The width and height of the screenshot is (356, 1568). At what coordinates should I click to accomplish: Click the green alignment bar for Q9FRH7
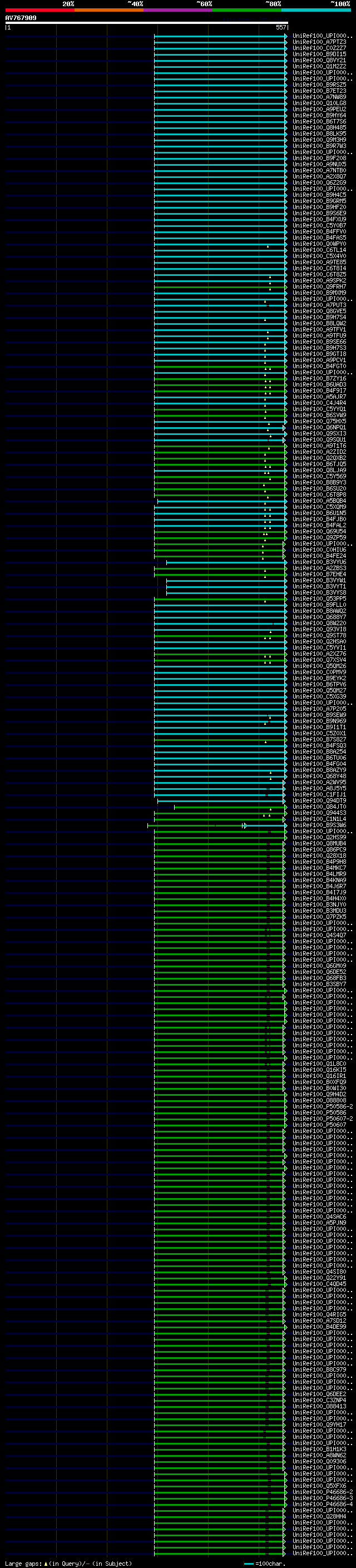pos(220,286)
